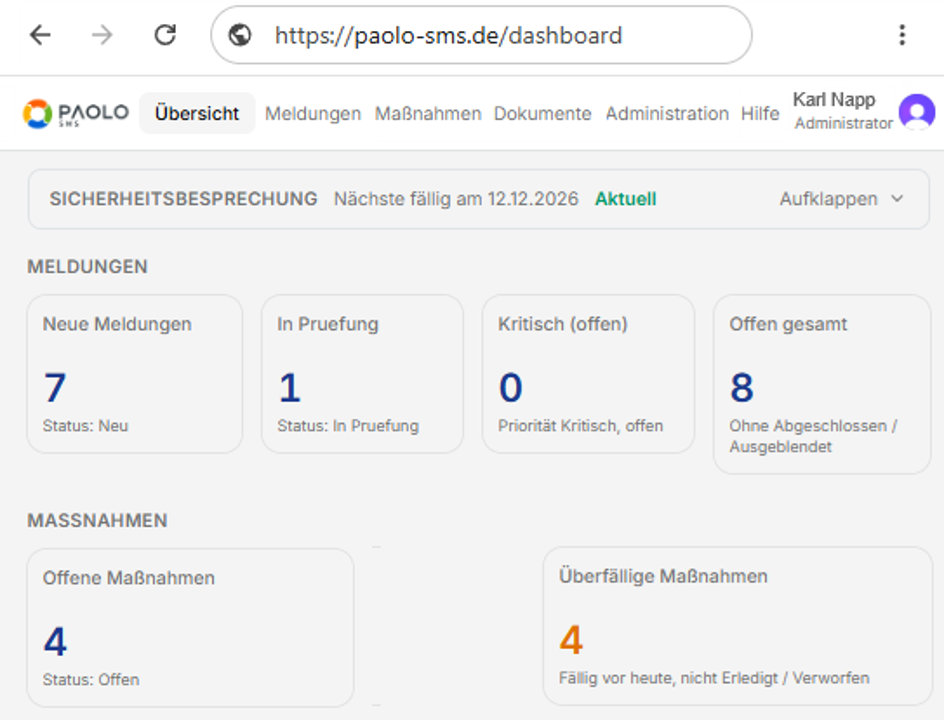Go to the Dokumente section
Screen dimensions: 944x720
click(542, 113)
